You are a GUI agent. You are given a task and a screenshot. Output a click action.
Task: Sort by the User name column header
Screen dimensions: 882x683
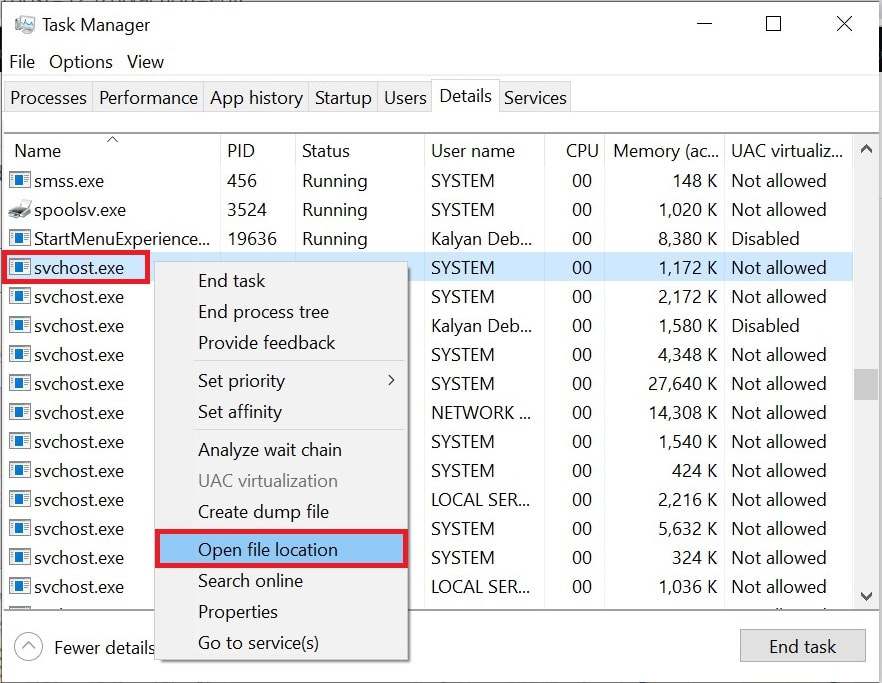(484, 151)
